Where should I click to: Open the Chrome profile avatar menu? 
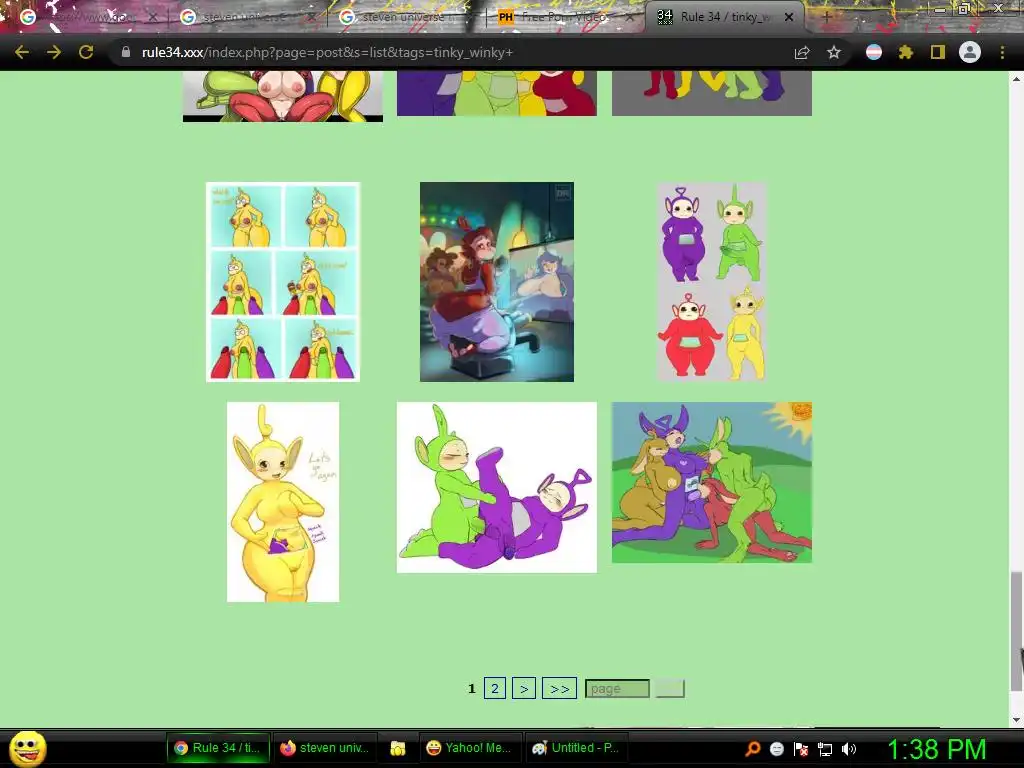[970, 52]
